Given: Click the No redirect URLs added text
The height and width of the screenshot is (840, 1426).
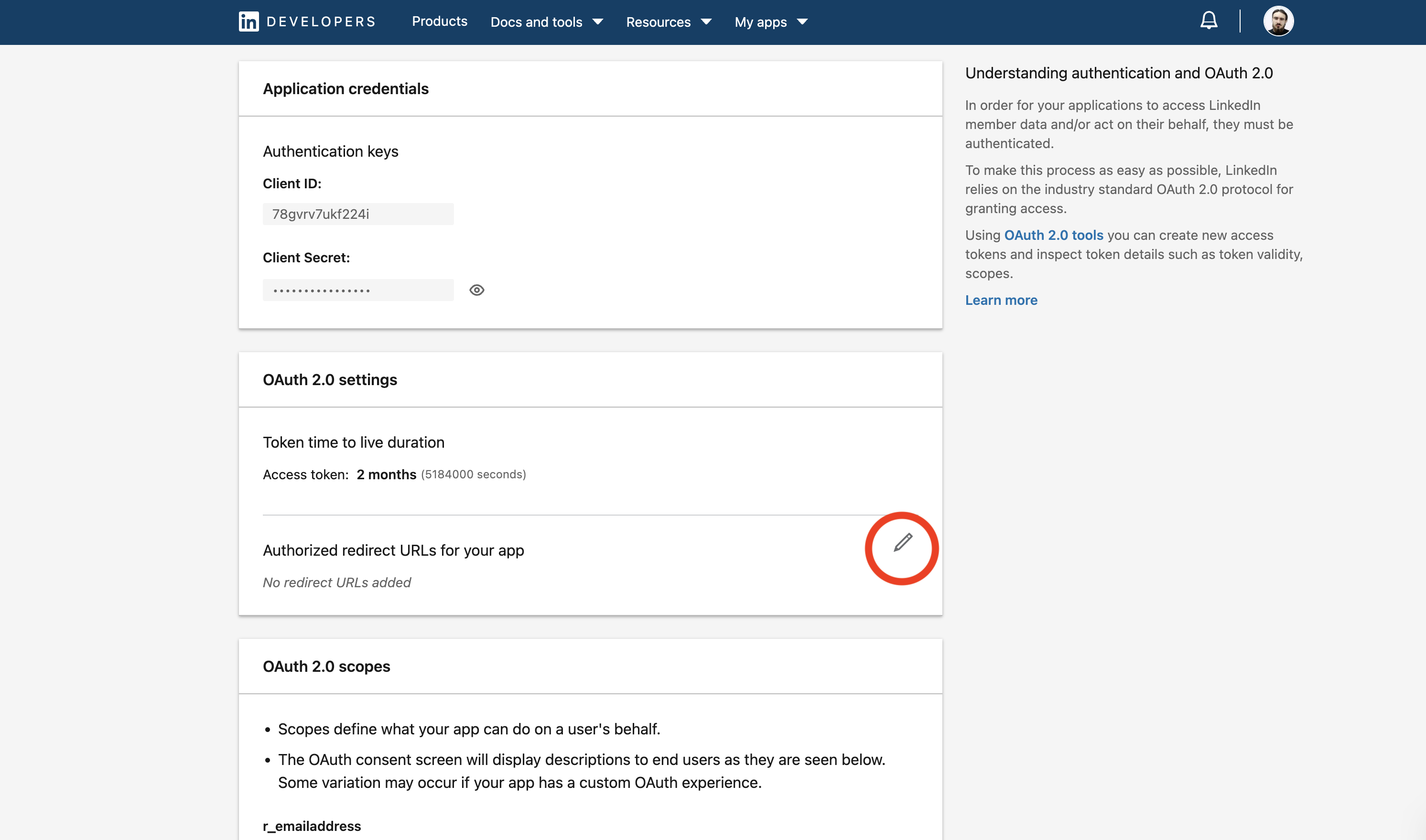Looking at the screenshot, I should (x=336, y=582).
